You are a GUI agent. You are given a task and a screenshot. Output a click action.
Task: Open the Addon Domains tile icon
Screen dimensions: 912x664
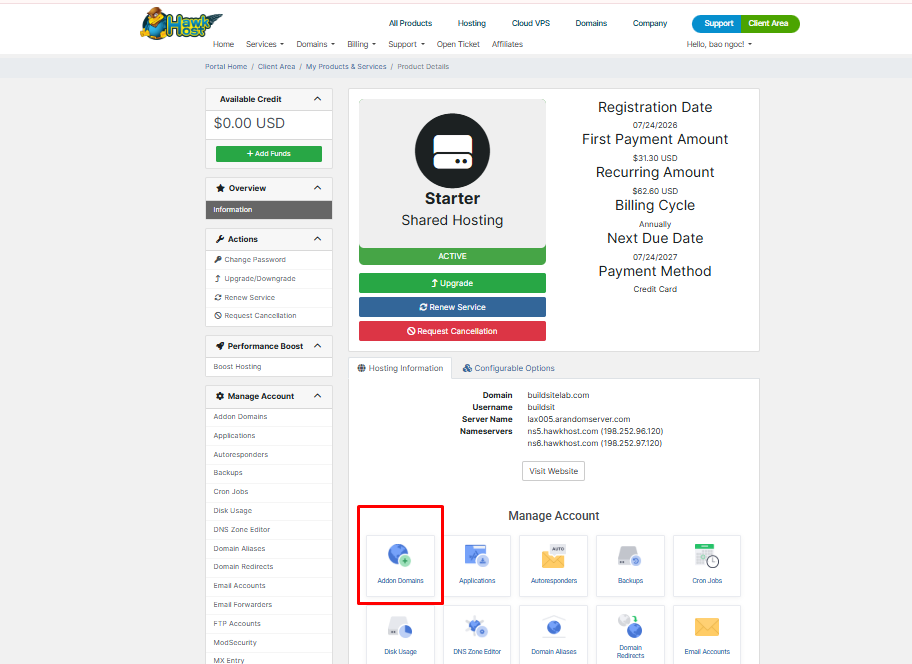tap(400, 555)
